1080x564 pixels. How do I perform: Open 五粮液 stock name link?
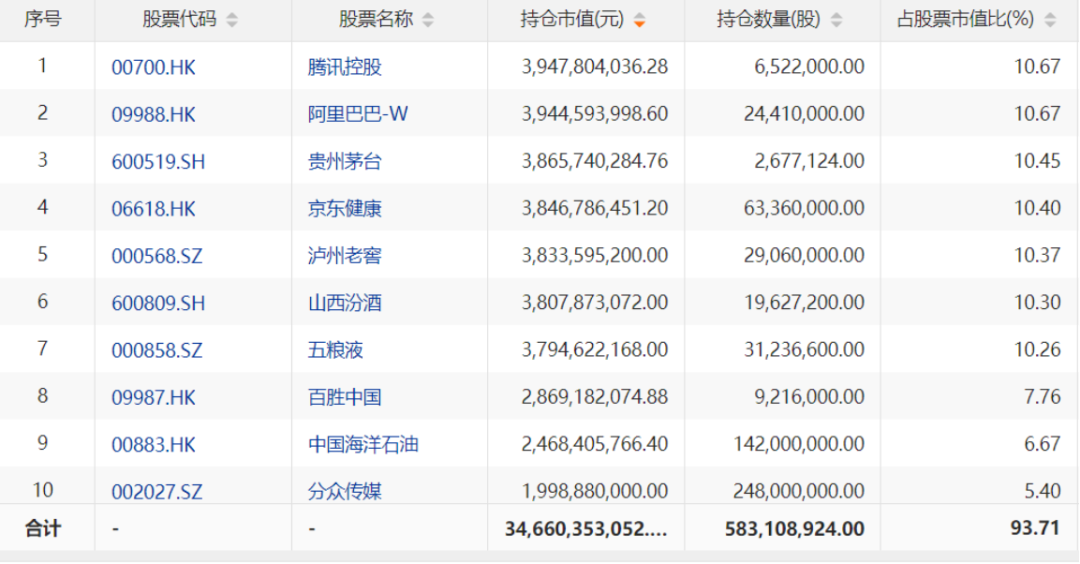point(335,350)
